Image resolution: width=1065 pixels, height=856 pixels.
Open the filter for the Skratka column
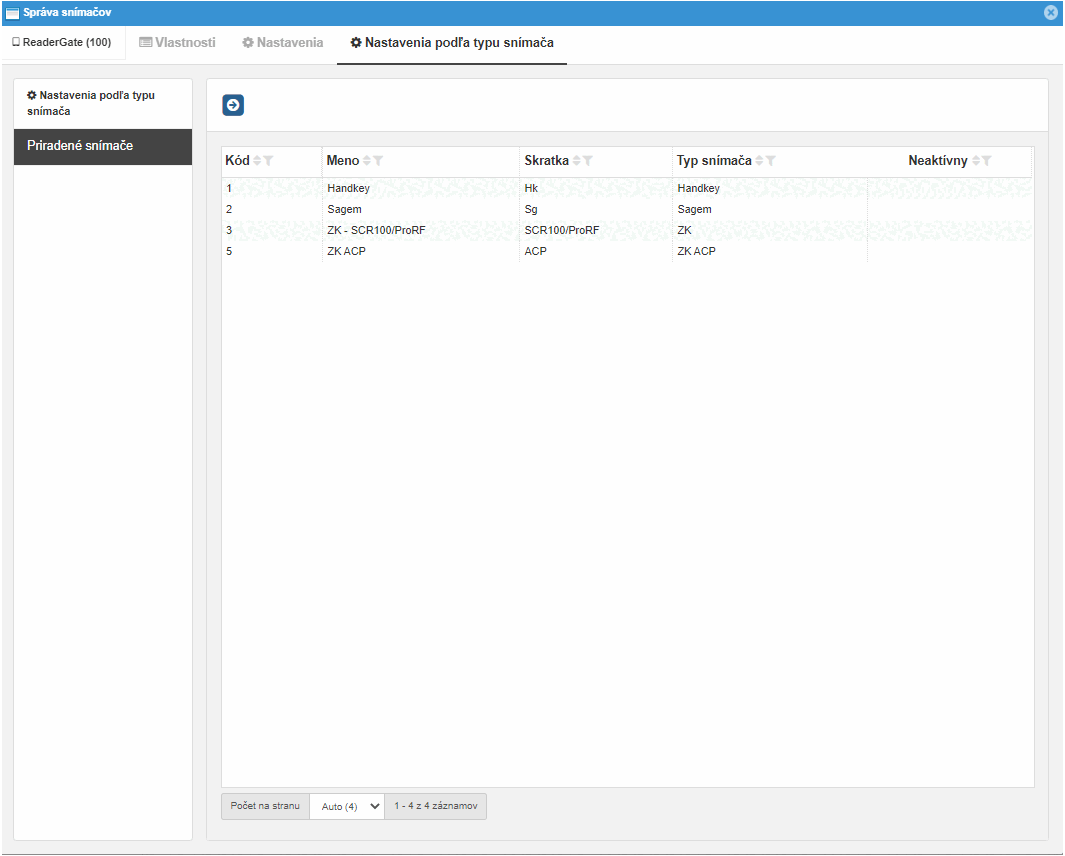click(x=588, y=161)
